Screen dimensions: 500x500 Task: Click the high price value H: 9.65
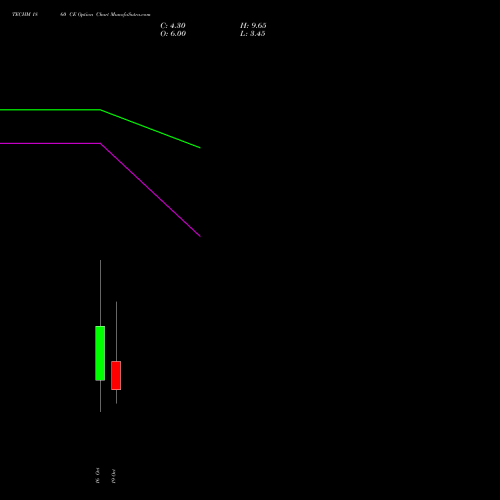click(253, 26)
